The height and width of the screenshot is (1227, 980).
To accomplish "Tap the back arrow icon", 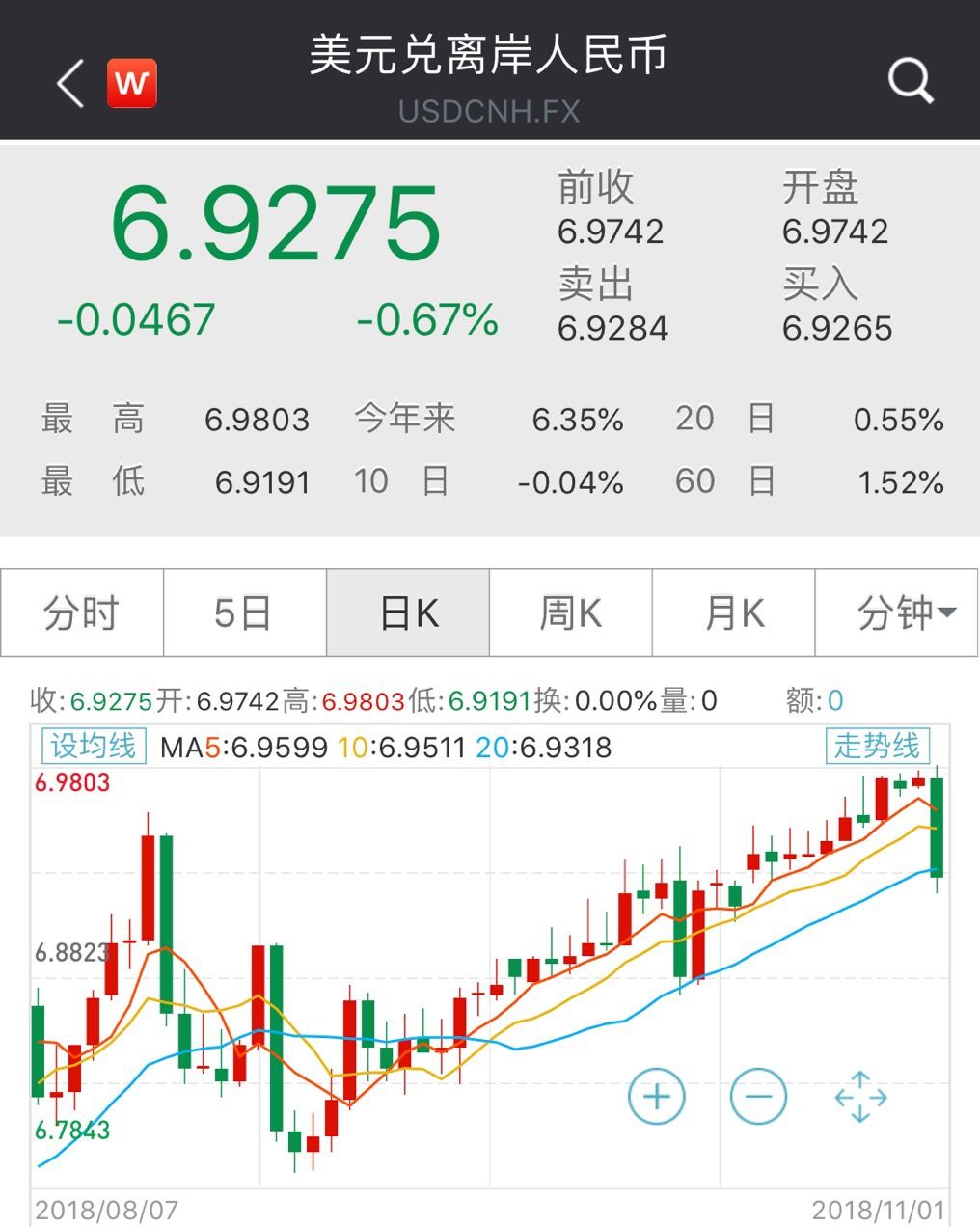I will coord(70,82).
